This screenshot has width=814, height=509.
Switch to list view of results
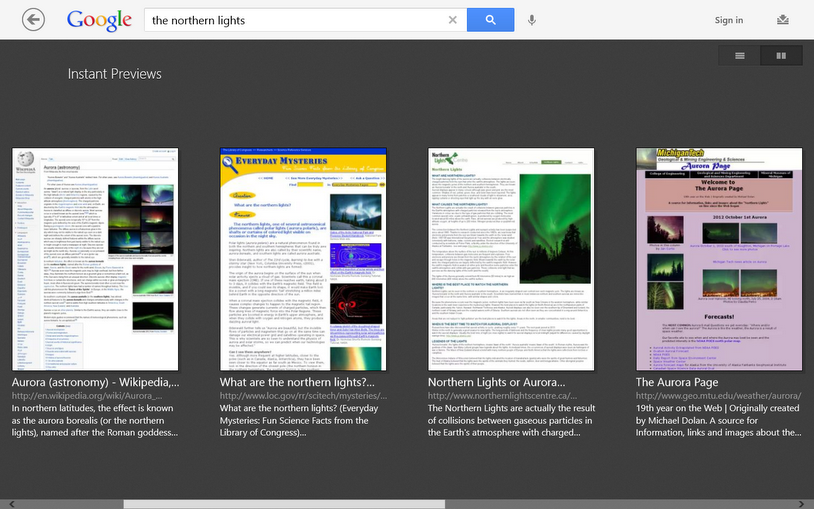click(x=740, y=56)
